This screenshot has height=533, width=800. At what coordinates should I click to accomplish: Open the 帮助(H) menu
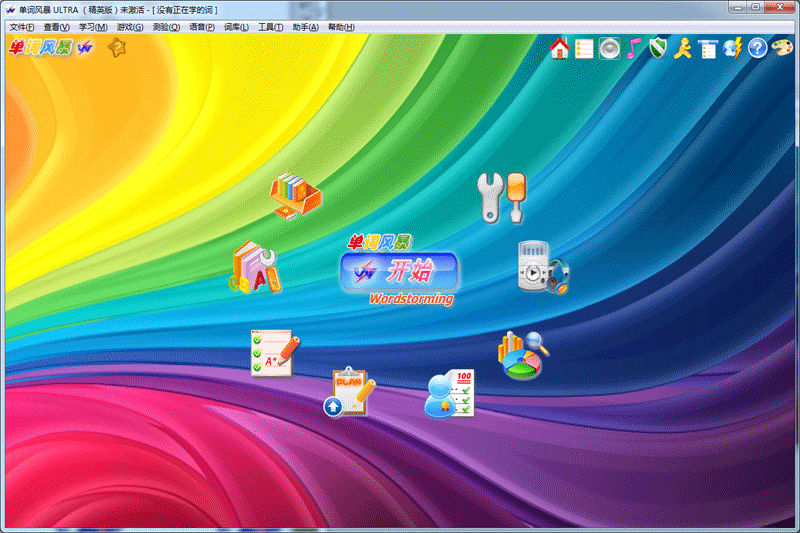tap(341, 27)
